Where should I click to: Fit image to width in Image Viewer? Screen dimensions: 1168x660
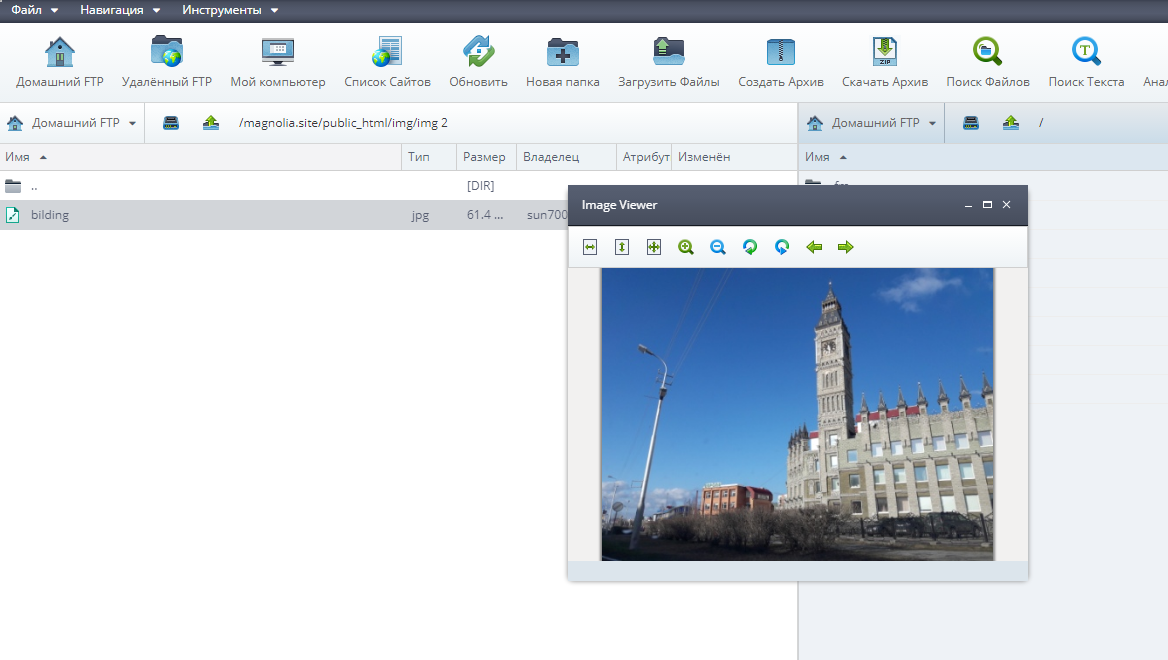(590, 247)
